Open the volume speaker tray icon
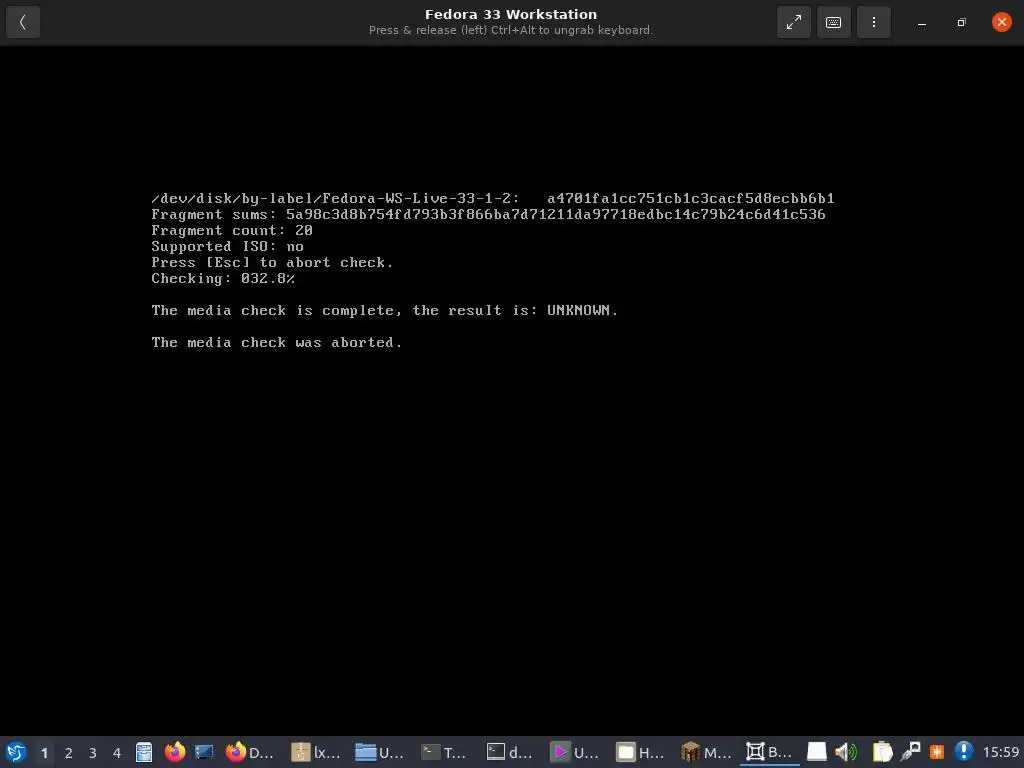 pyautogui.click(x=846, y=752)
